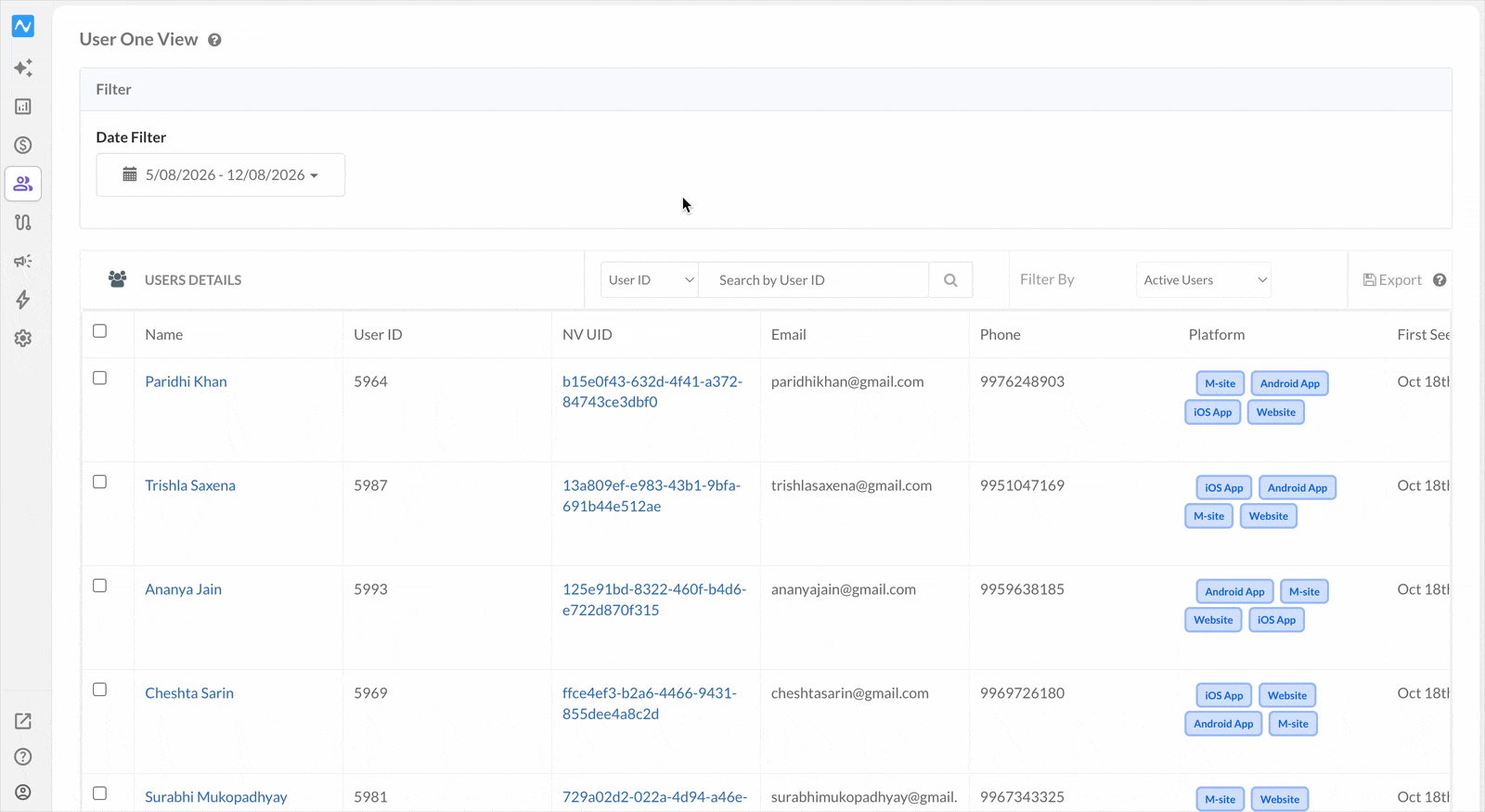
Task: Click phone number 9967343325
Action: point(1022,797)
